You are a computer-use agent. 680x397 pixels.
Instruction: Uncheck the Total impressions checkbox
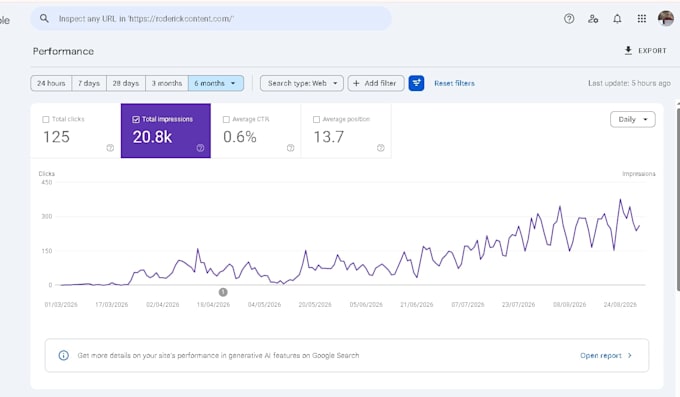pos(136,119)
